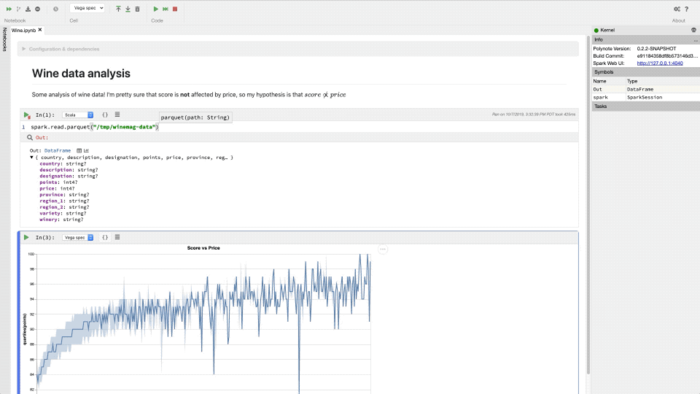Viewport: 700px width, 394px height.
Task: Click the notebook vertical scrollbar
Action: [x=588, y=205]
